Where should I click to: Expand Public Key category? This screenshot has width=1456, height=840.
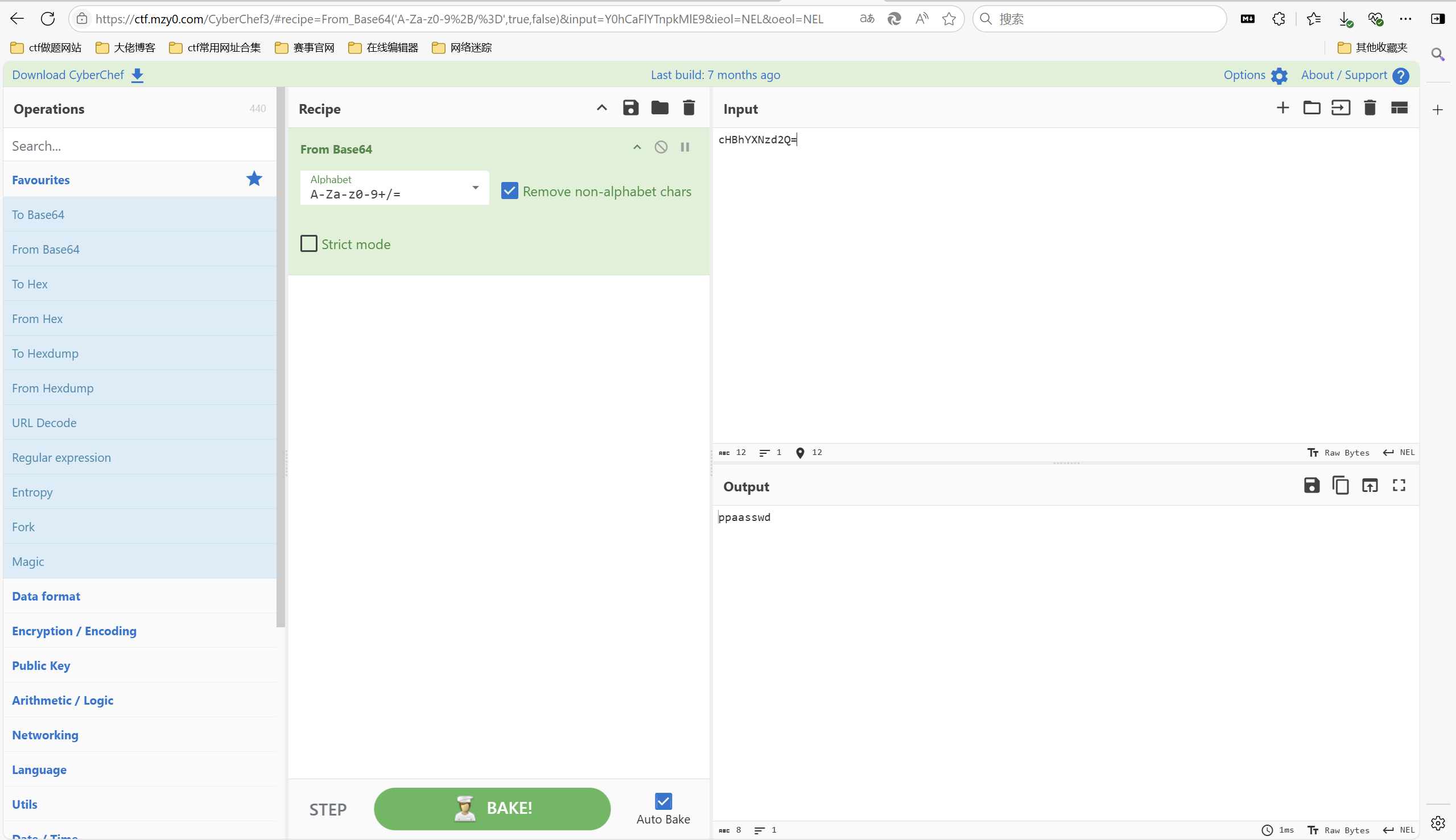click(140, 665)
